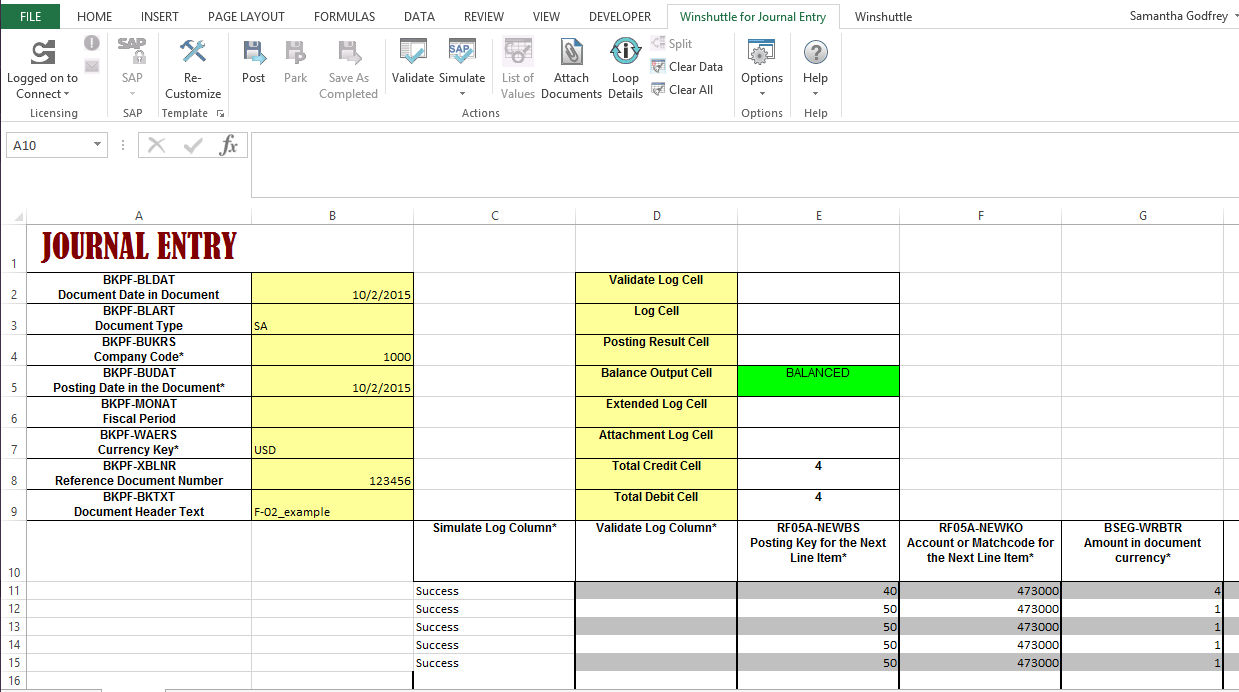The image size is (1239, 692).
Task: Switch to the FORMULAS tab
Action: (x=344, y=16)
